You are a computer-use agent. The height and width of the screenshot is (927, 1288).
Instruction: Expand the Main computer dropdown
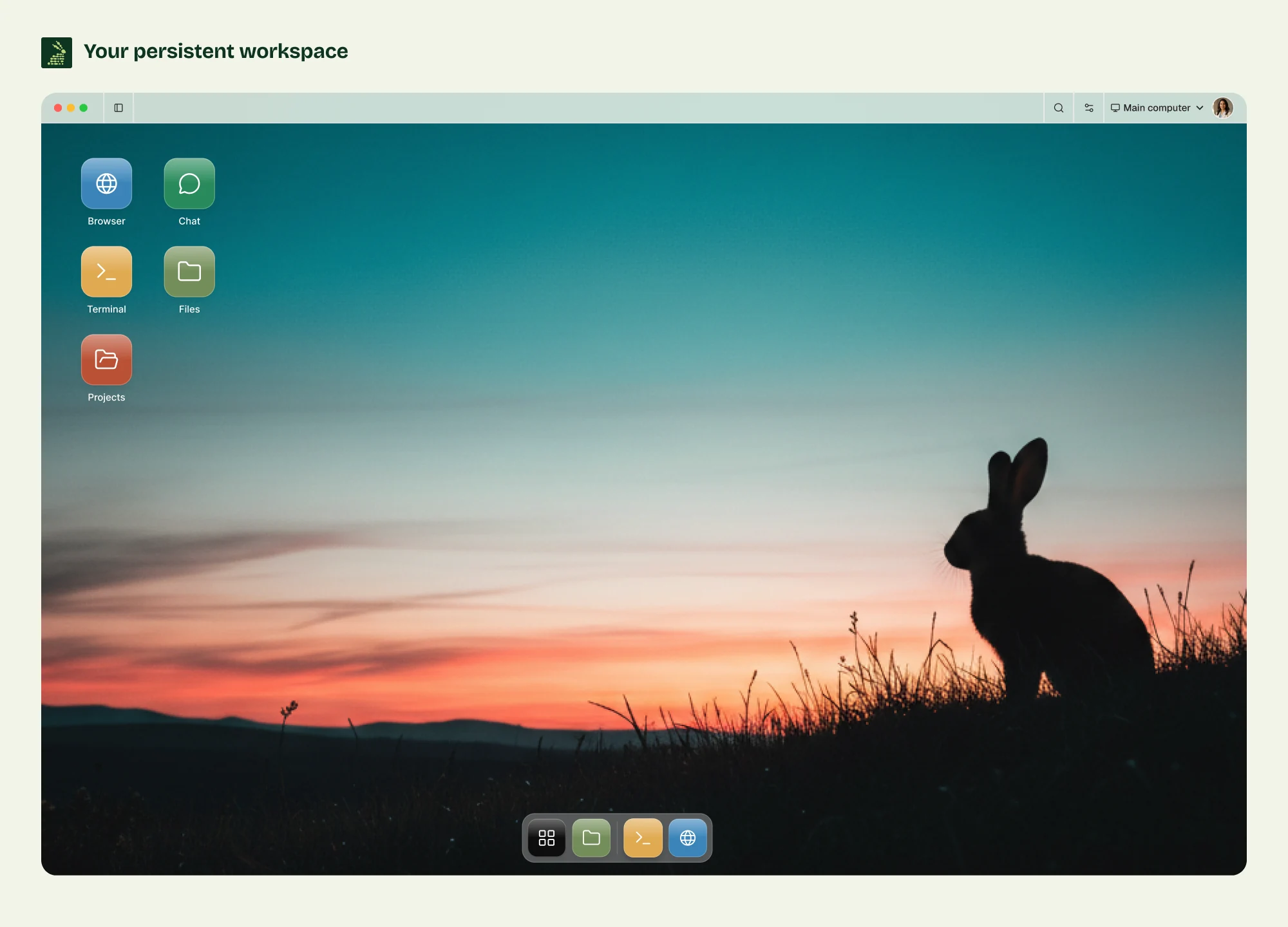click(x=1157, y=108)
